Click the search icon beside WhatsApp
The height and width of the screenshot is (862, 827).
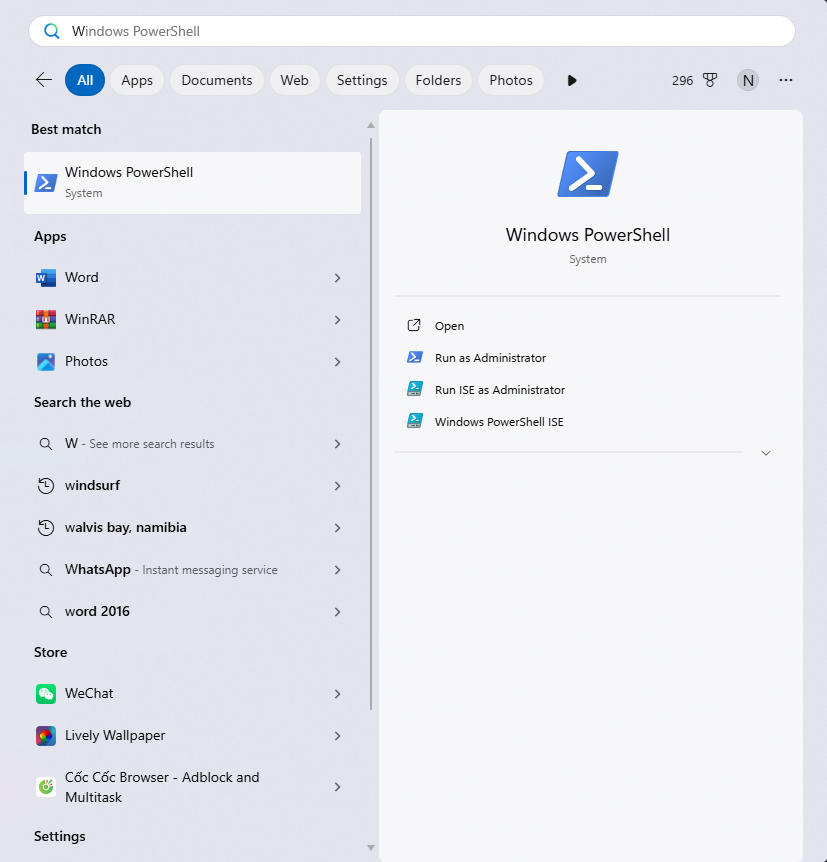coord(46,570)
